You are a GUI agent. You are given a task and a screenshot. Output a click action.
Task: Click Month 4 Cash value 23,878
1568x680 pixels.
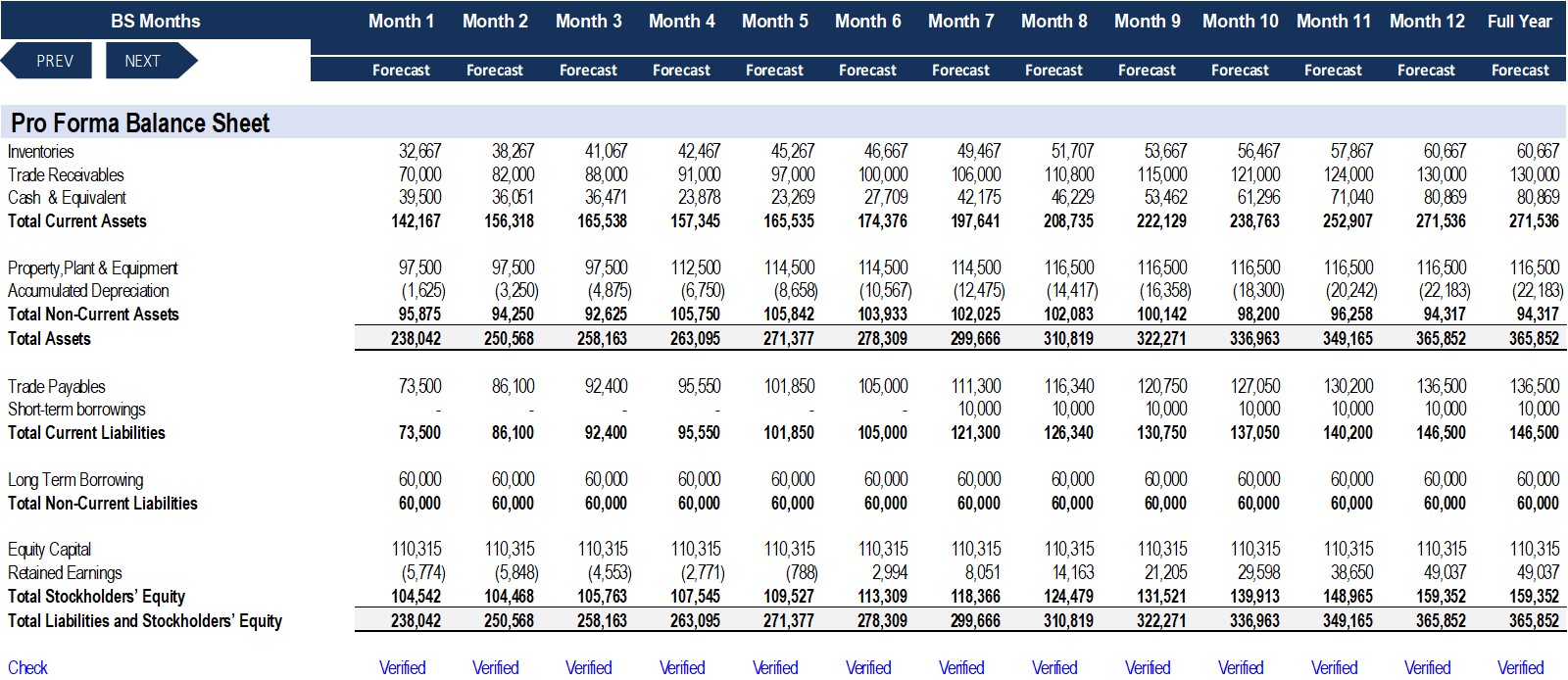[x=699, y=197]
